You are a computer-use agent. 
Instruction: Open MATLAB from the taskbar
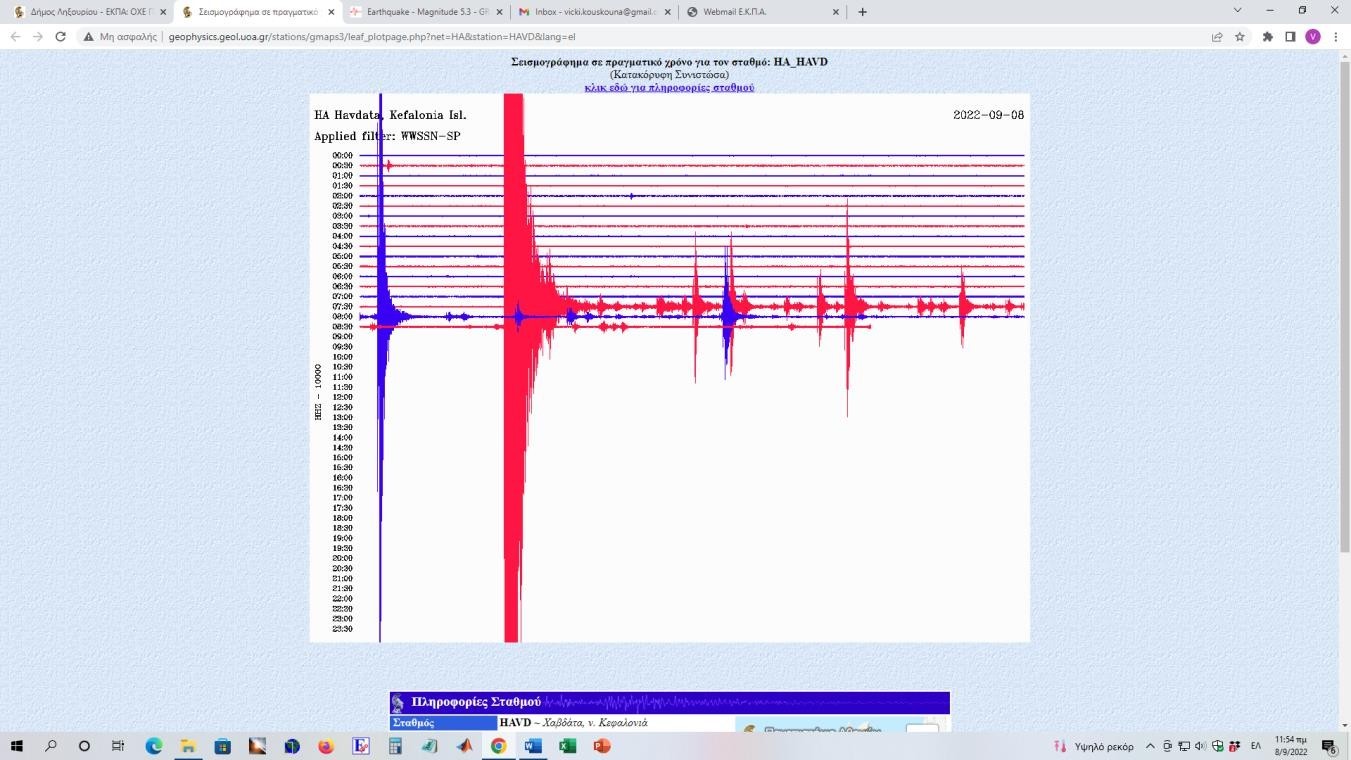464,746
